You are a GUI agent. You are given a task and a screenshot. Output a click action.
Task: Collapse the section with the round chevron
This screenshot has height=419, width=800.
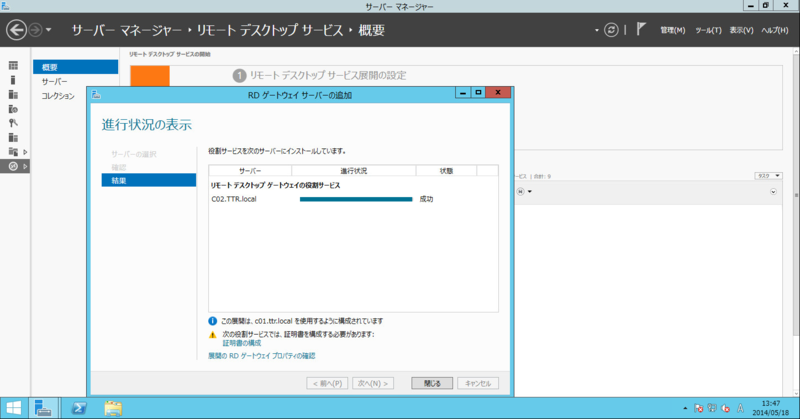(x=773, y=192)
